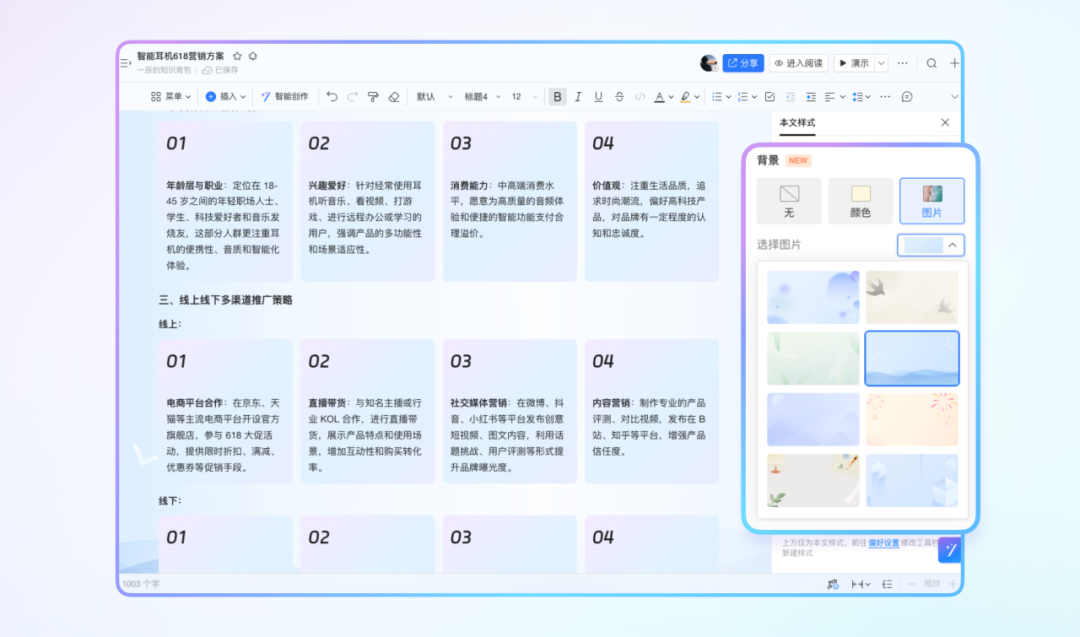Viewport: 1080px width, 637px height.
Task: Open the comment bubble icon
Action: click(x=907, y=97)
